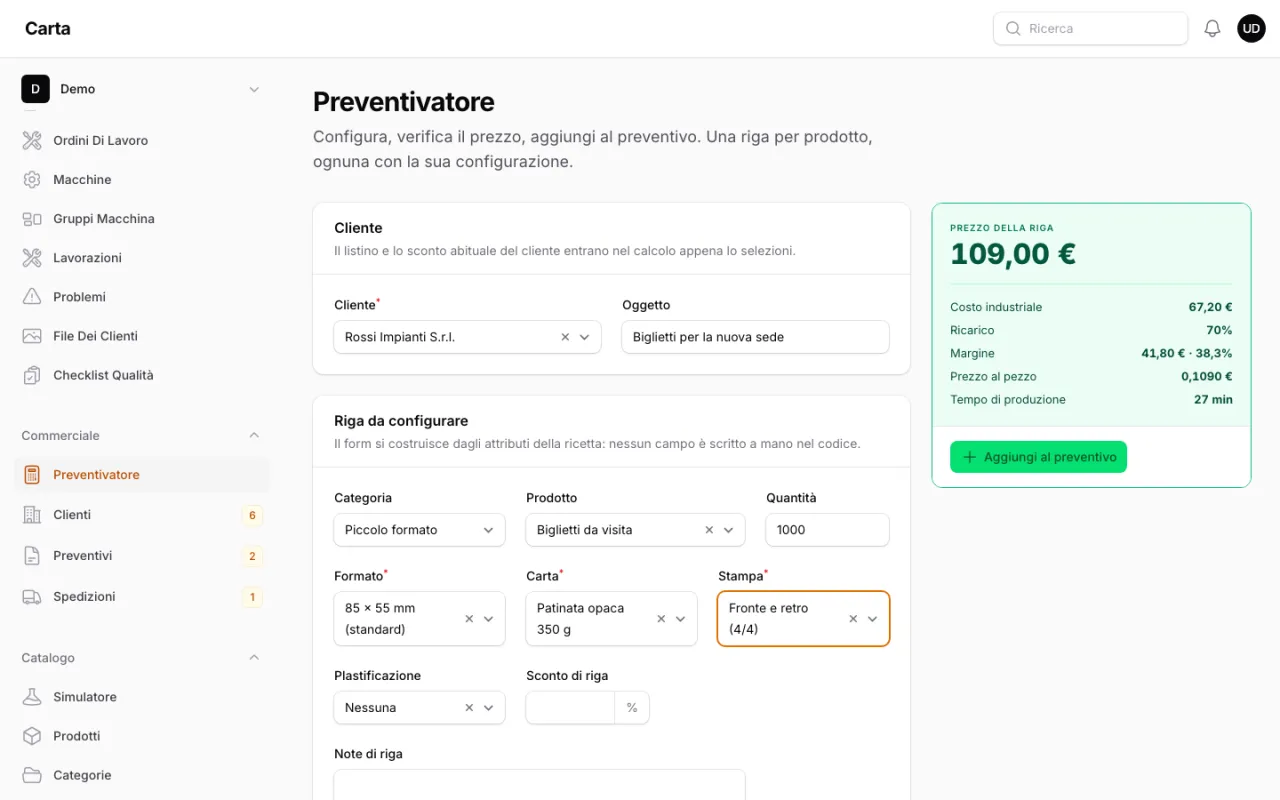Image resolution: width=1280 pixels, height=800 pixels.
Task: Open Spedizioni in the sidebar
Action: (141, 597)
